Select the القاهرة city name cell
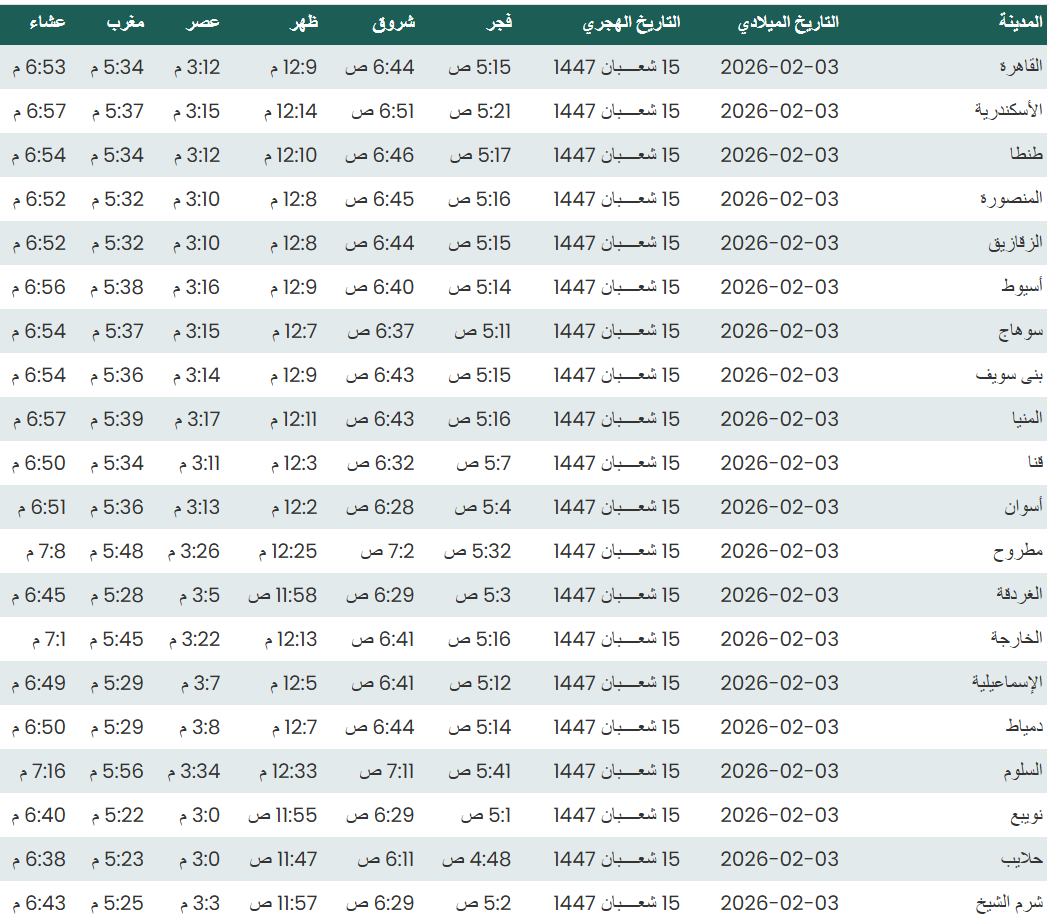 coord(1021,67)
